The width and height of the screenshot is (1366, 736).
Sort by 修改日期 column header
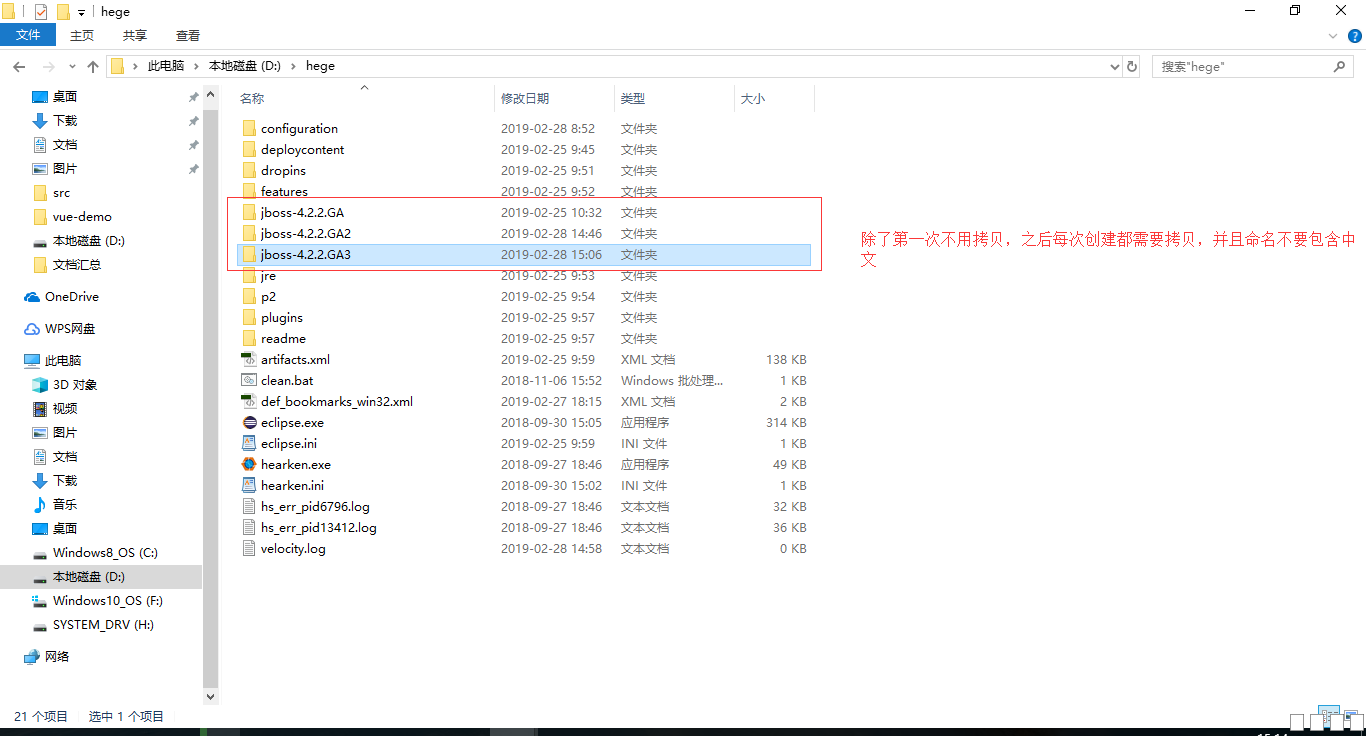(525, 98)
